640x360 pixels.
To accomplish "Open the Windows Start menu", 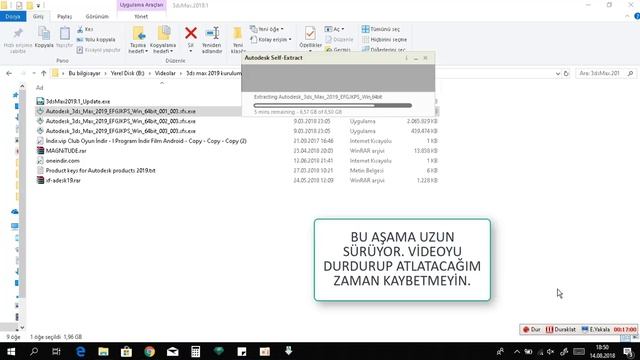I will pyautogui.click(x=11, y=351).
